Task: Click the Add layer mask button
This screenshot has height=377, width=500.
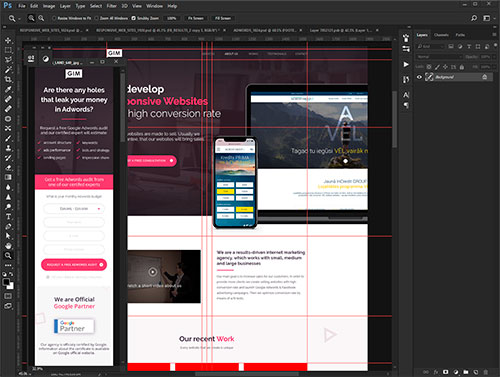Action: [x=446, y=372]
